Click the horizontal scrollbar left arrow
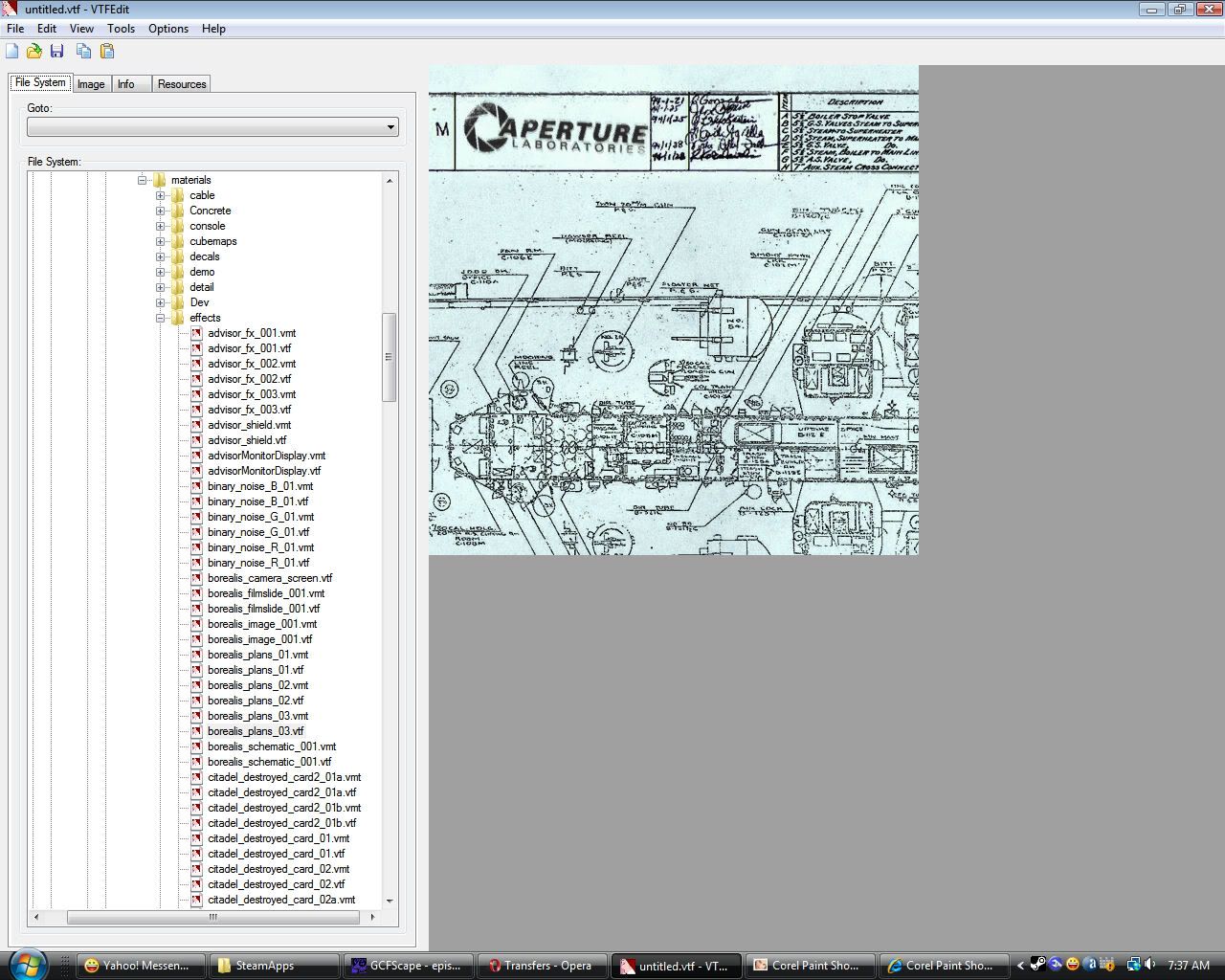This screenshot has width=1225, height=980. pyautogui.click(x=36, y=917)
